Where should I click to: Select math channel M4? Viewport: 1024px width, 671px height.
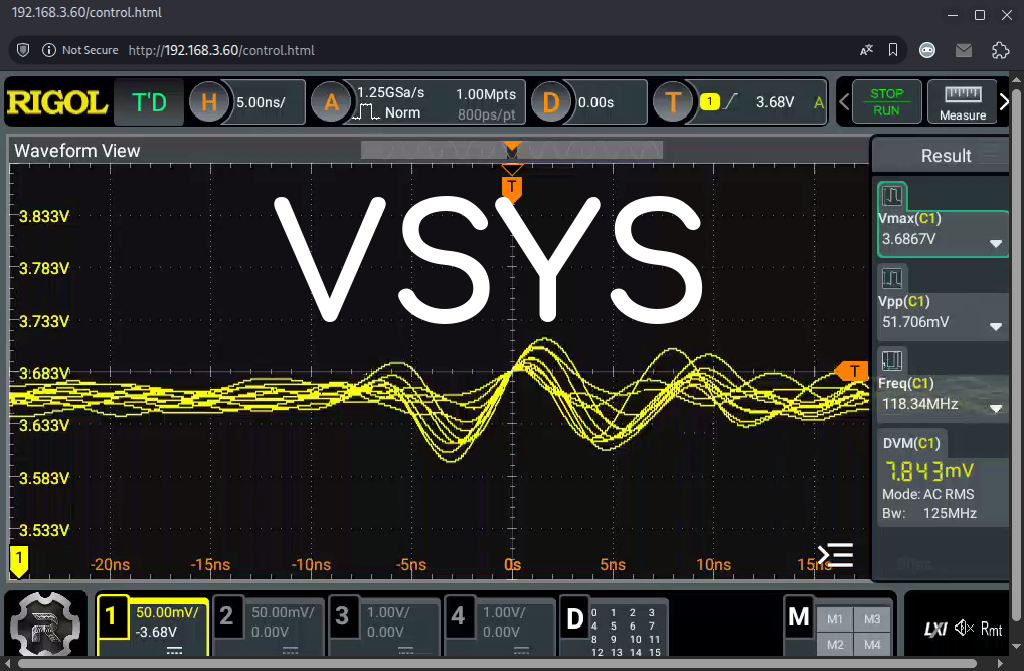coord(872,645)
